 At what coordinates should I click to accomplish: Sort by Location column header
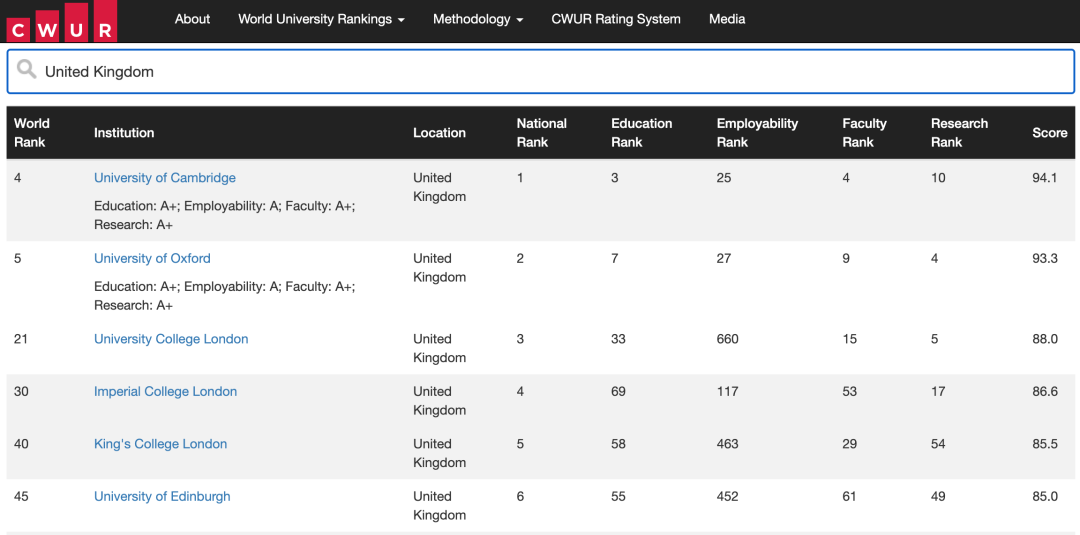click(439, 133)
